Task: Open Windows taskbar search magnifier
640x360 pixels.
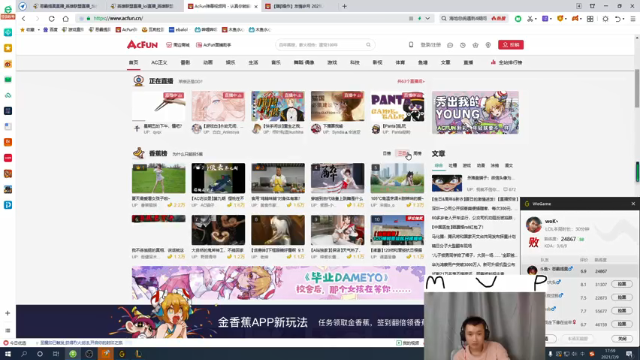Action: coord(24,354)
